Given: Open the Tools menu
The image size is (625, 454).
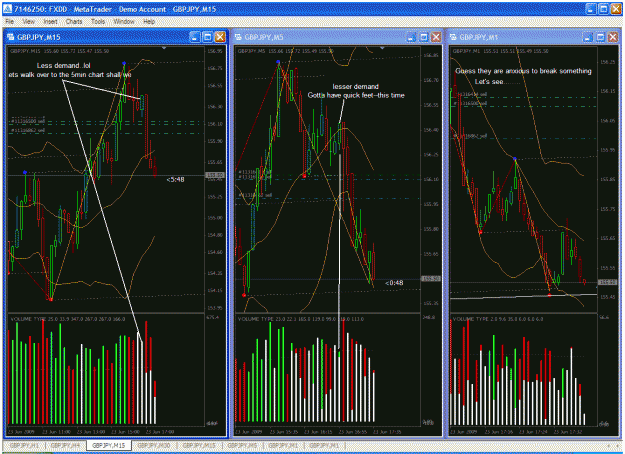Looking at the screenshot, I should (x=98, y=22).
